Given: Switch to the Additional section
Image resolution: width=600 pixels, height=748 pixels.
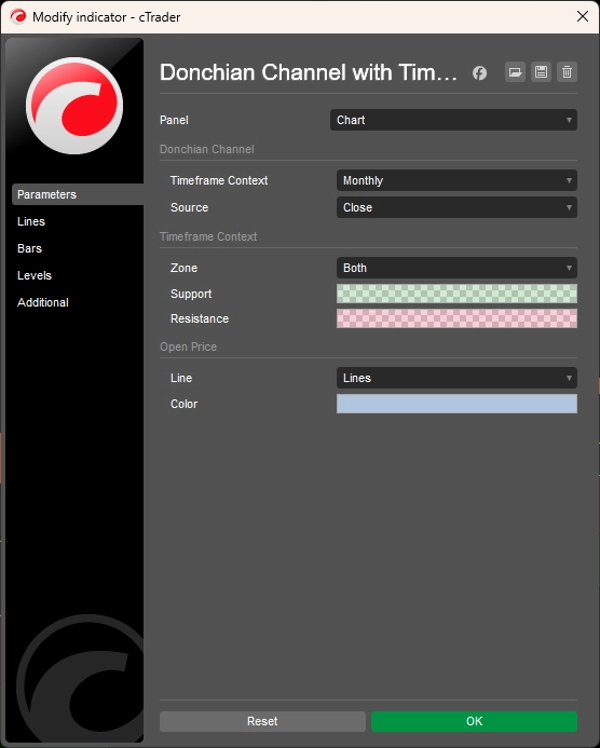Looking at the screenshot, I should point(43,303).
